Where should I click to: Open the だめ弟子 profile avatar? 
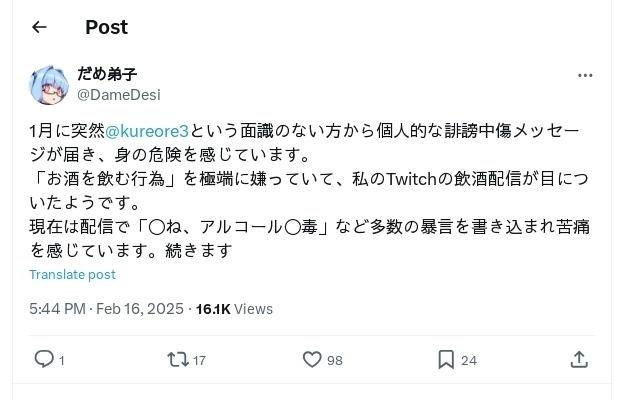click(49, 85)
